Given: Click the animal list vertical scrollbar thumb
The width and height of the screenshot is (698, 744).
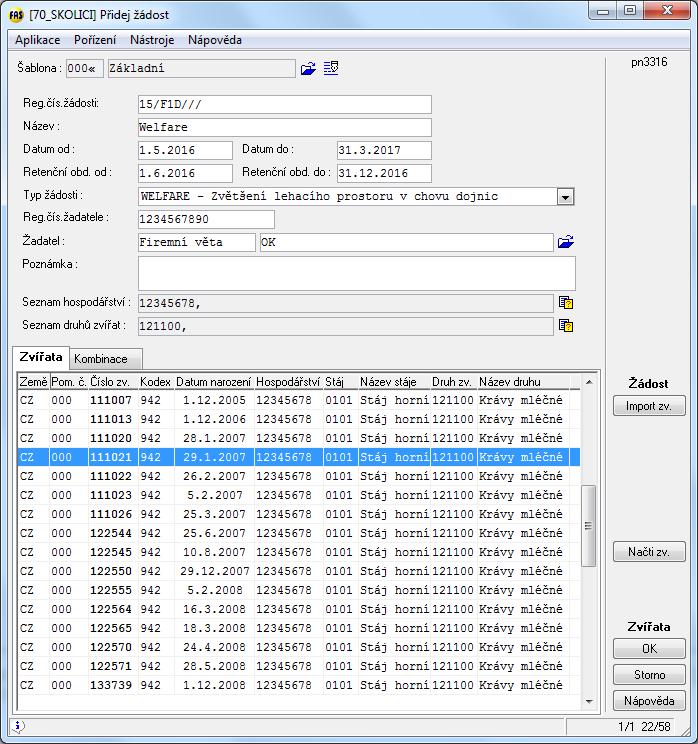Looking at the screenshot, I should tap(589, 526).
